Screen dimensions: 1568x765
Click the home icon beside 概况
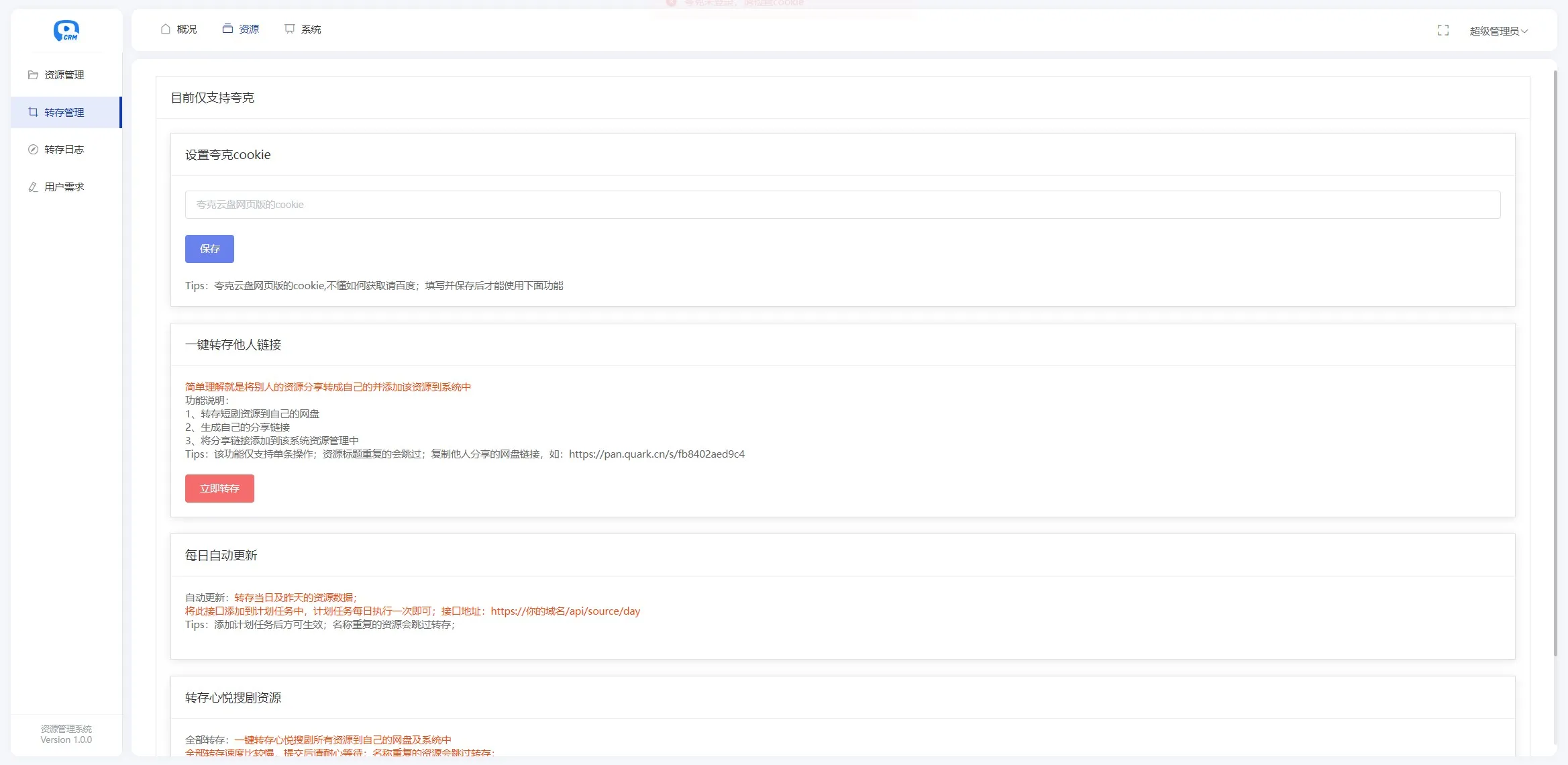pos(166,29)
